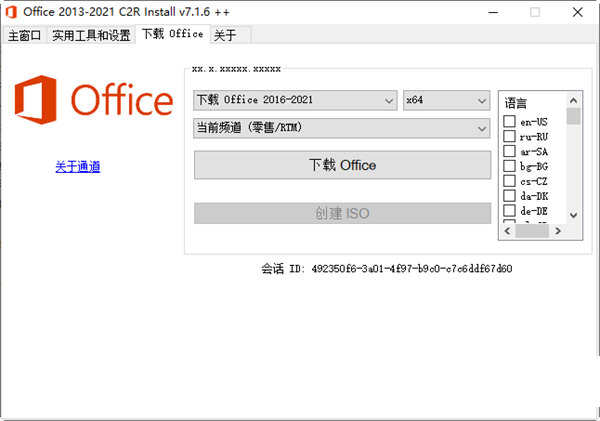Tick the ru-RU language checkbox

(x=509, y=137)
